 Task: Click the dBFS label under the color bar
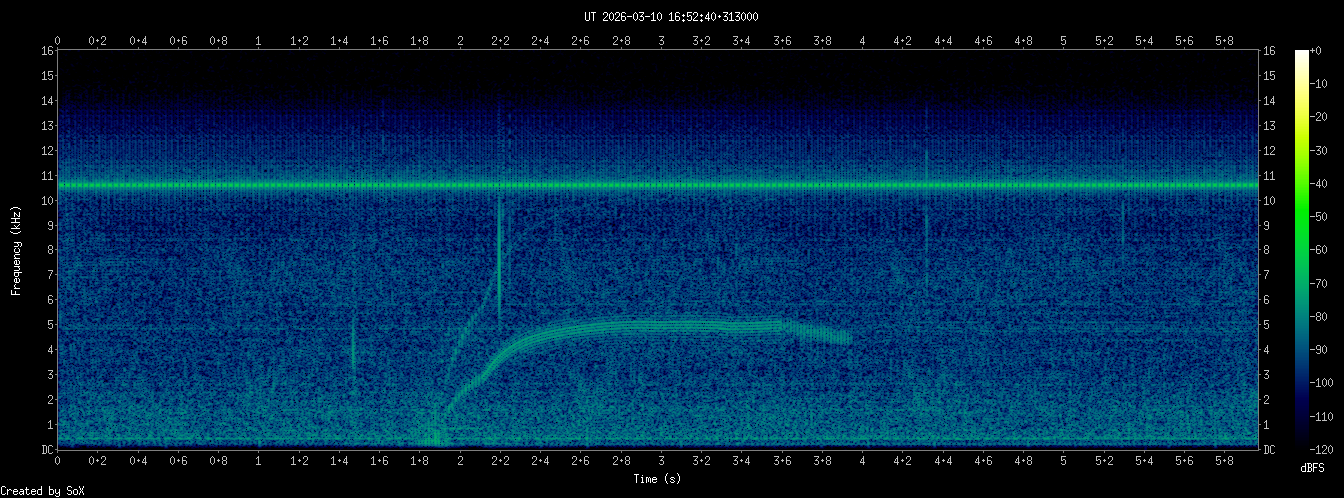1313,468
